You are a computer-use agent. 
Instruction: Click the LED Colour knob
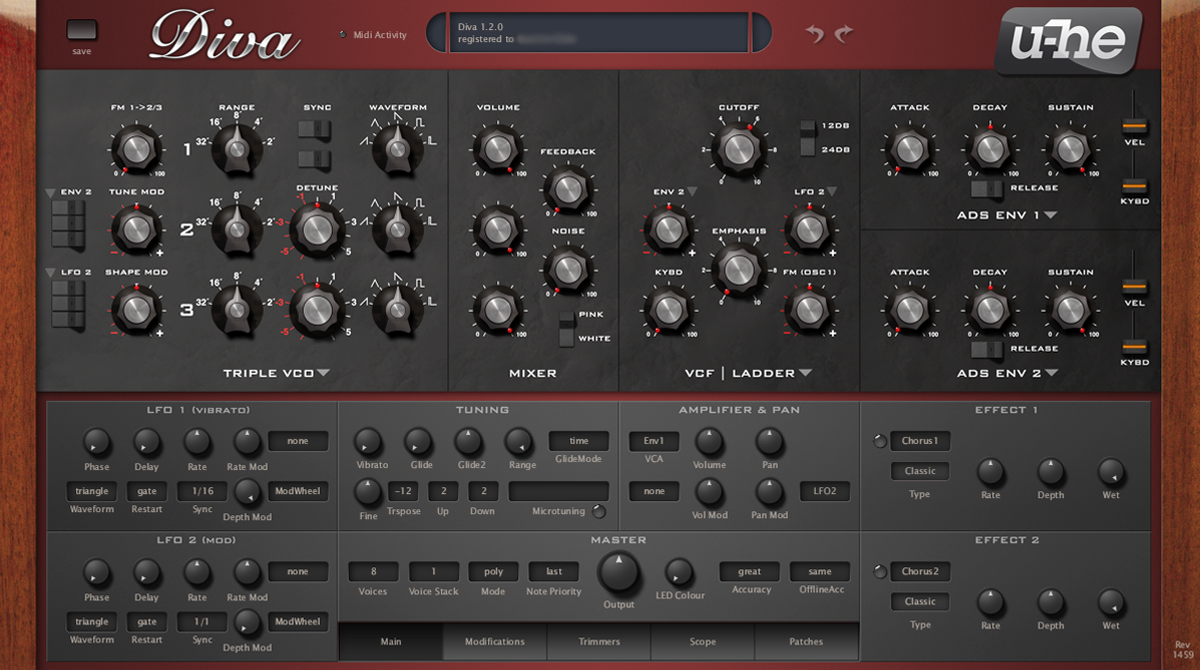678,572
